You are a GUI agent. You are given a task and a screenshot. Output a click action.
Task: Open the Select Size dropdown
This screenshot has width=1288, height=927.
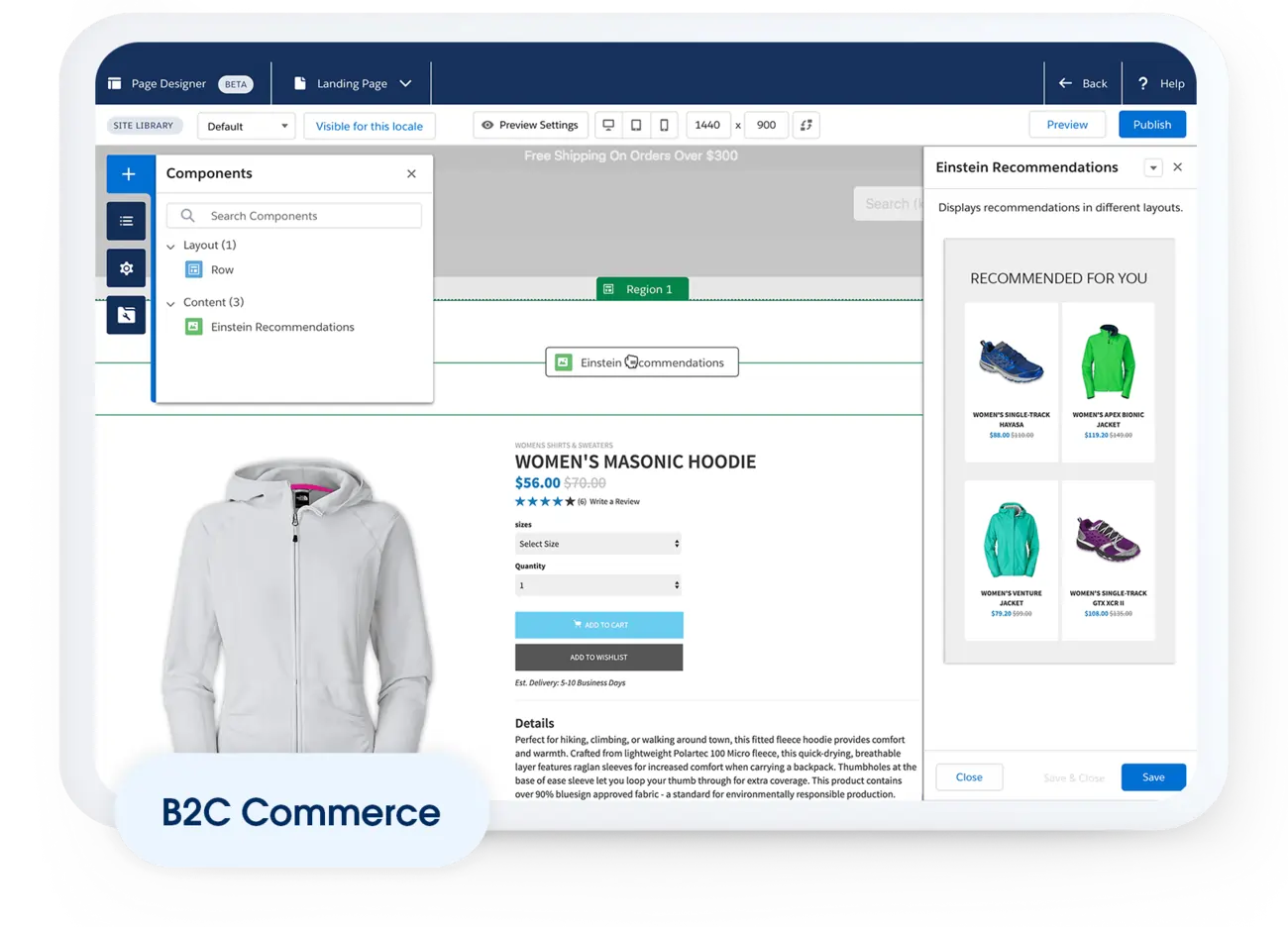[598, 544]
